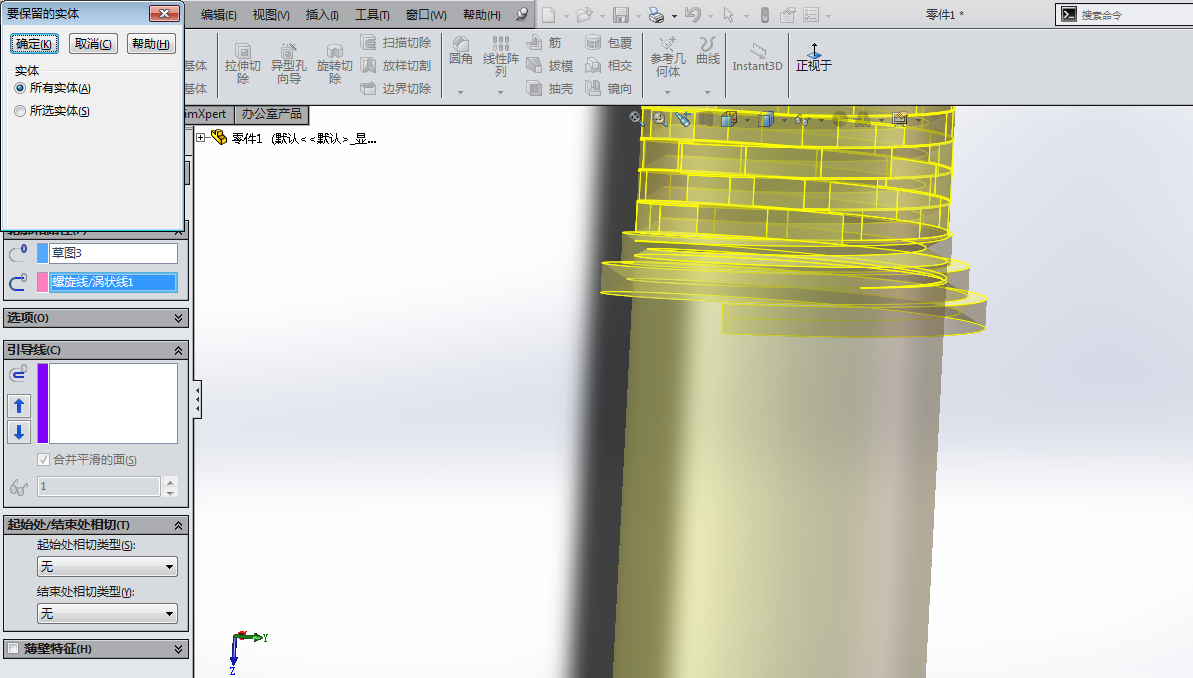
Task: Open the 参考几何体 dropdown arrow
Action: point(667,93)
